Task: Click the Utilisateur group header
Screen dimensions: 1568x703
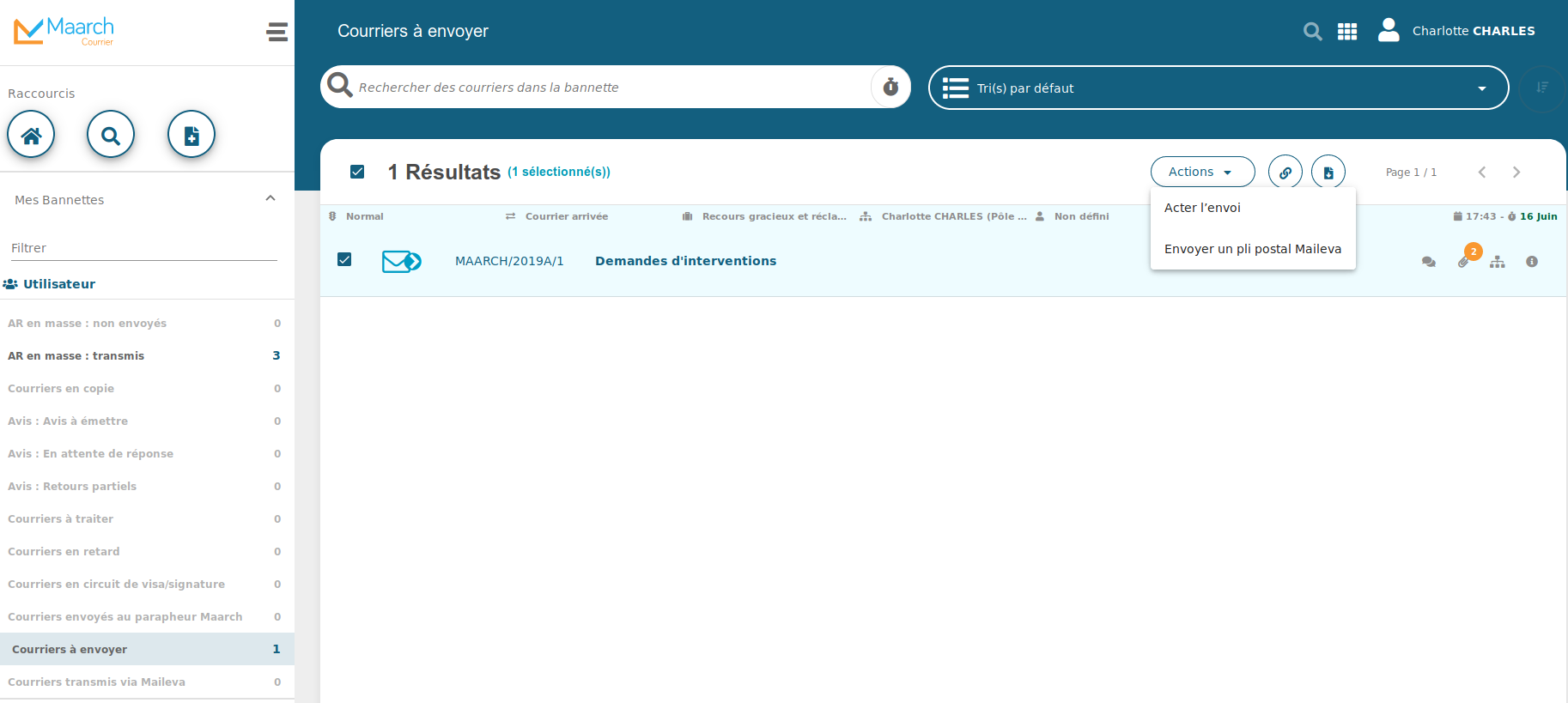Action: [x=50, y=284]
